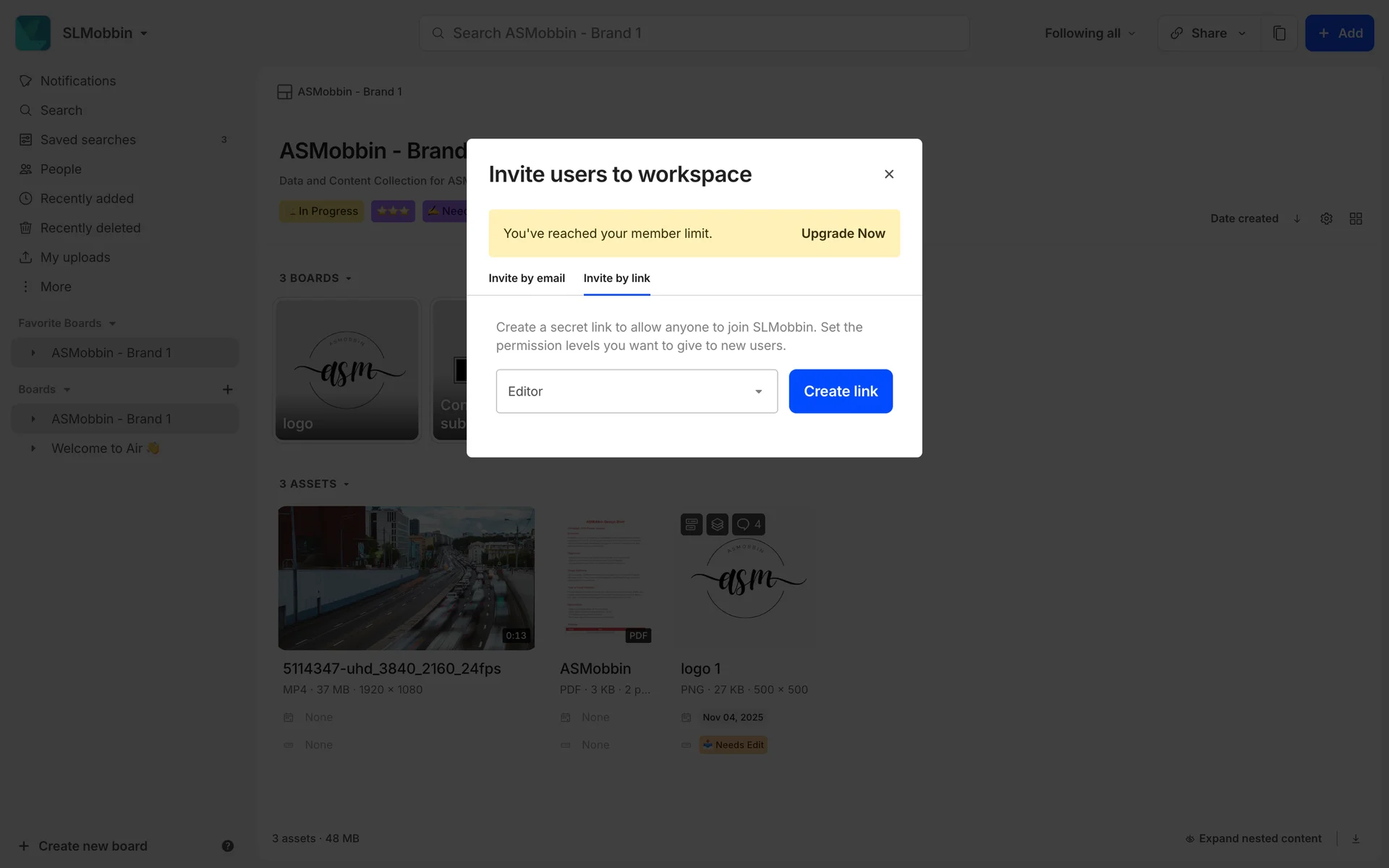Open the SLMobbin workspace dropdown
The width and height of the screenshot is (1389, 868).
105,33
